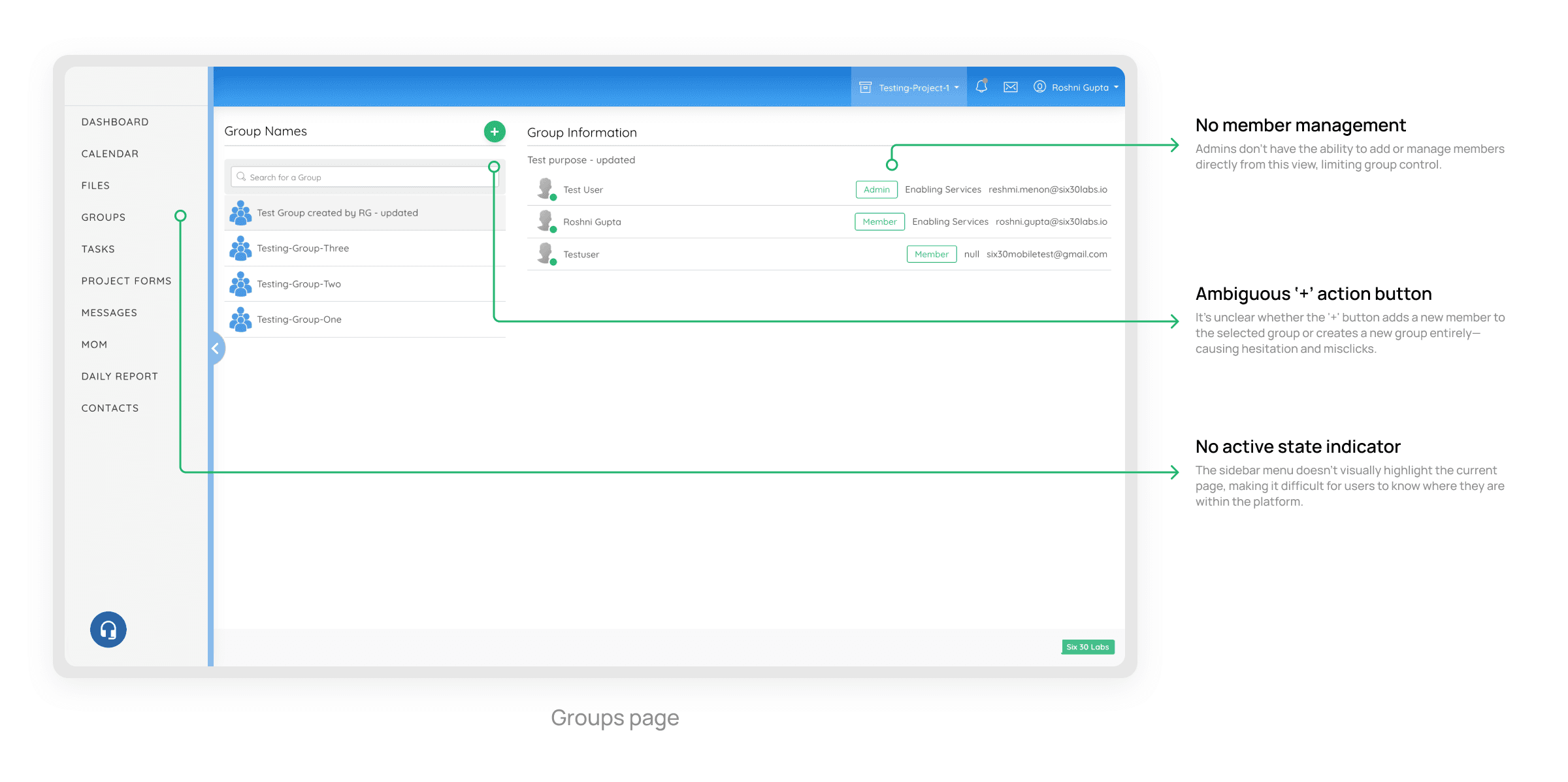Click Testuser's Member role badge
1568x782 pixels.
point(931,254)
